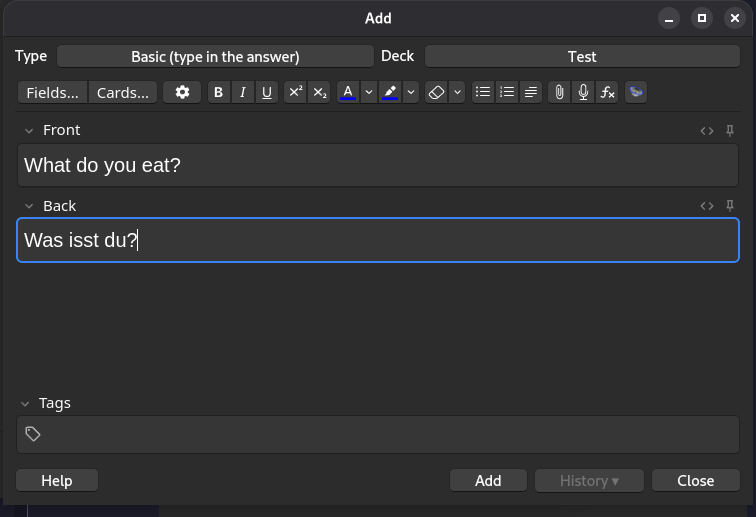756x517 pixels.
Task: Maximize the Add window
Action: pos(702,18)
